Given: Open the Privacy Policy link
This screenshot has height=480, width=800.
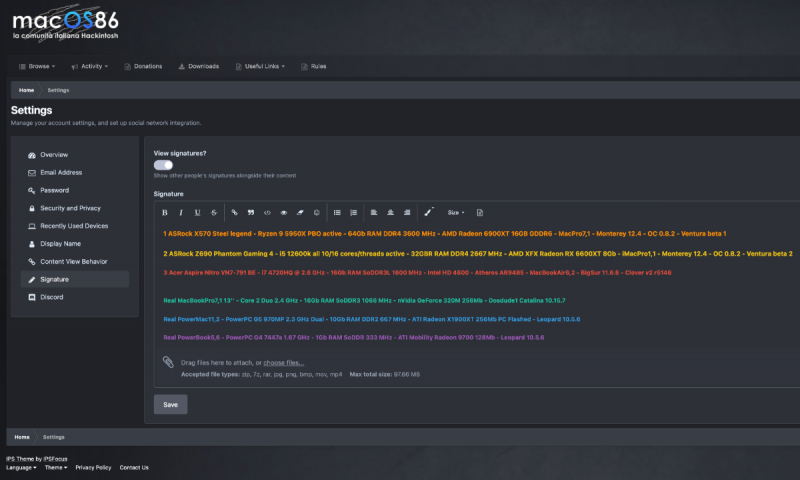Looking at the screenshot, I should pos(93,468).
